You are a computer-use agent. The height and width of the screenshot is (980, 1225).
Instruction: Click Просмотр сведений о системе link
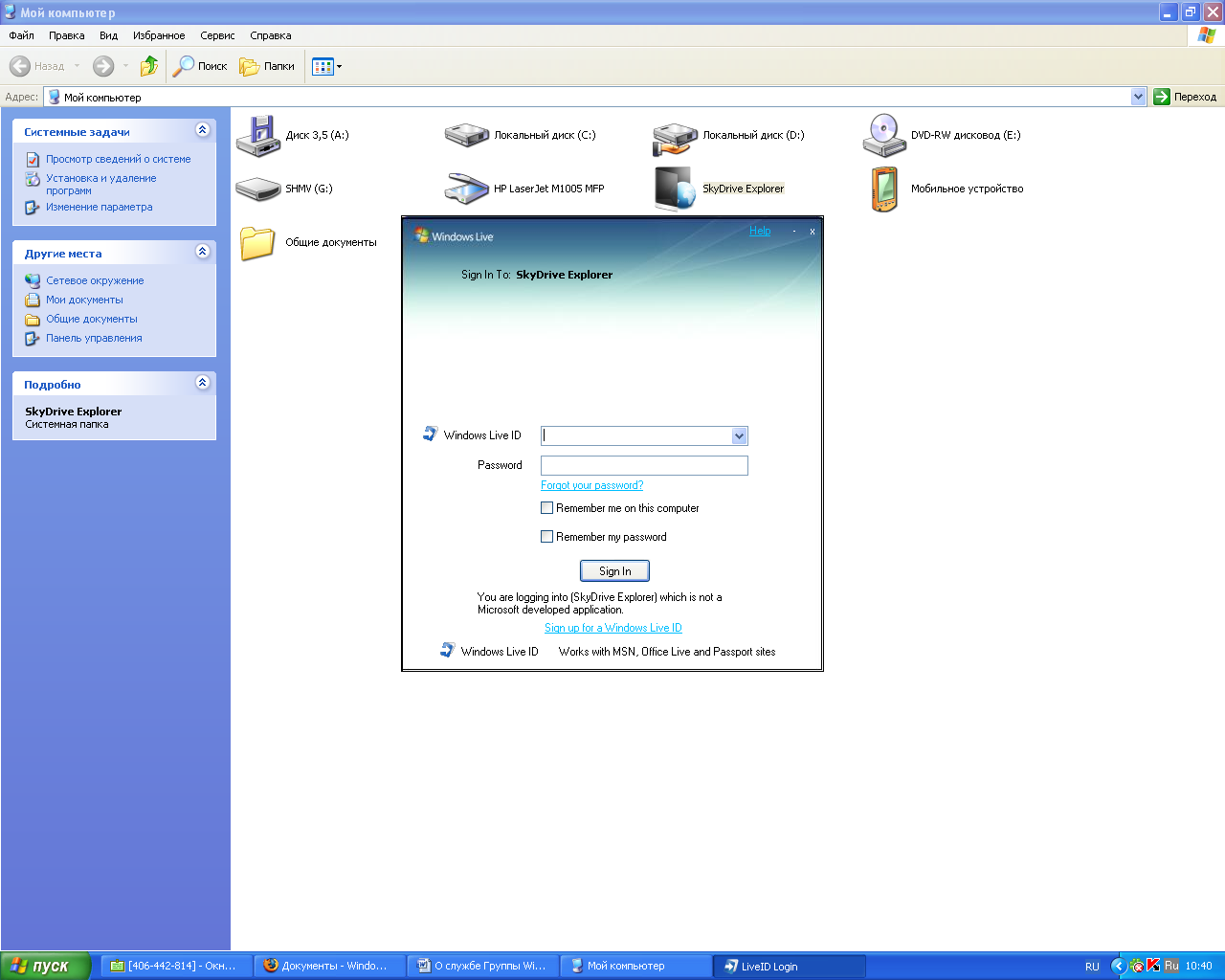click(x=119, y=159)
